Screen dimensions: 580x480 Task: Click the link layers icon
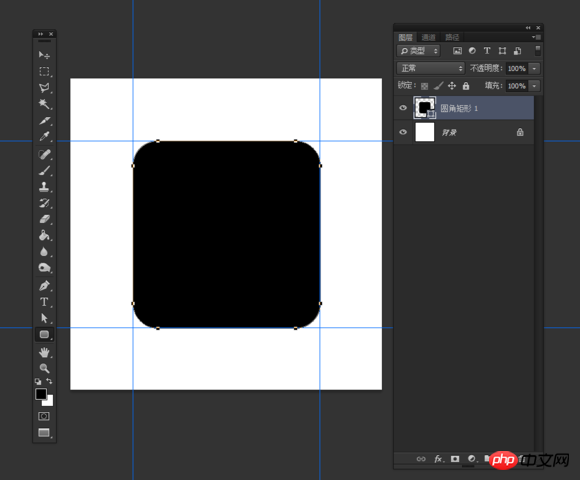[x=421, y=459]
